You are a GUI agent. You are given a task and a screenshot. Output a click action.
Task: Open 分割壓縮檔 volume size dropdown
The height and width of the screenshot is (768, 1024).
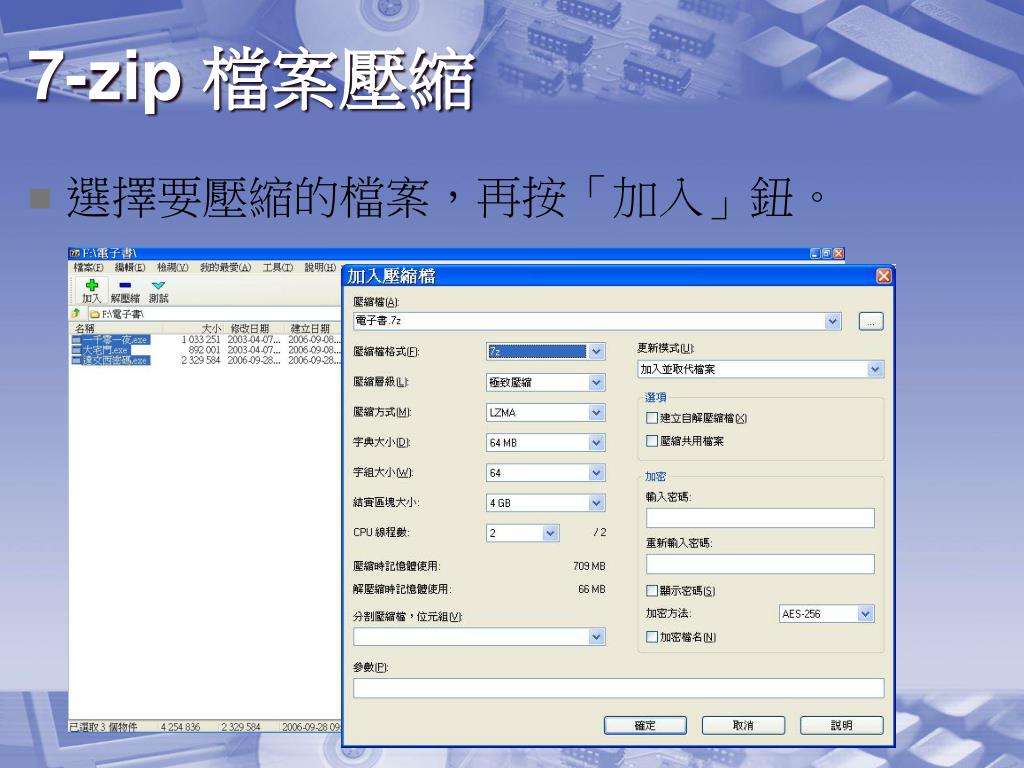(x=596, y=636)
